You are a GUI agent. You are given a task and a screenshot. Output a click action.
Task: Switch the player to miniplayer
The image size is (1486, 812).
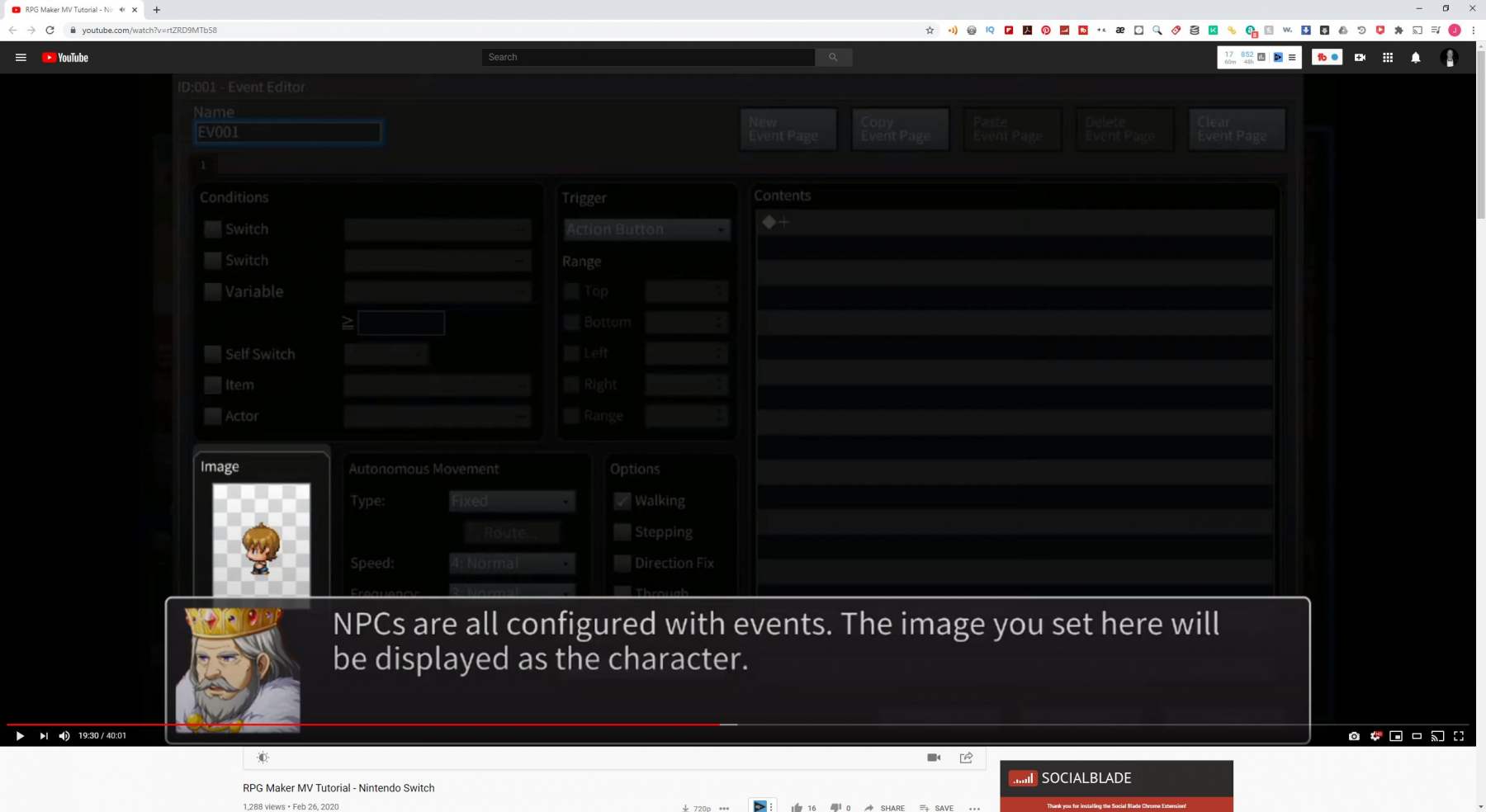(1396, 736)
